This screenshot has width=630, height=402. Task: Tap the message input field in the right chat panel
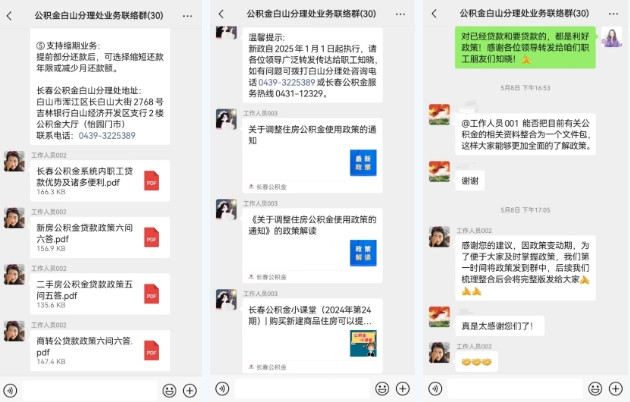tap(515, 388)
